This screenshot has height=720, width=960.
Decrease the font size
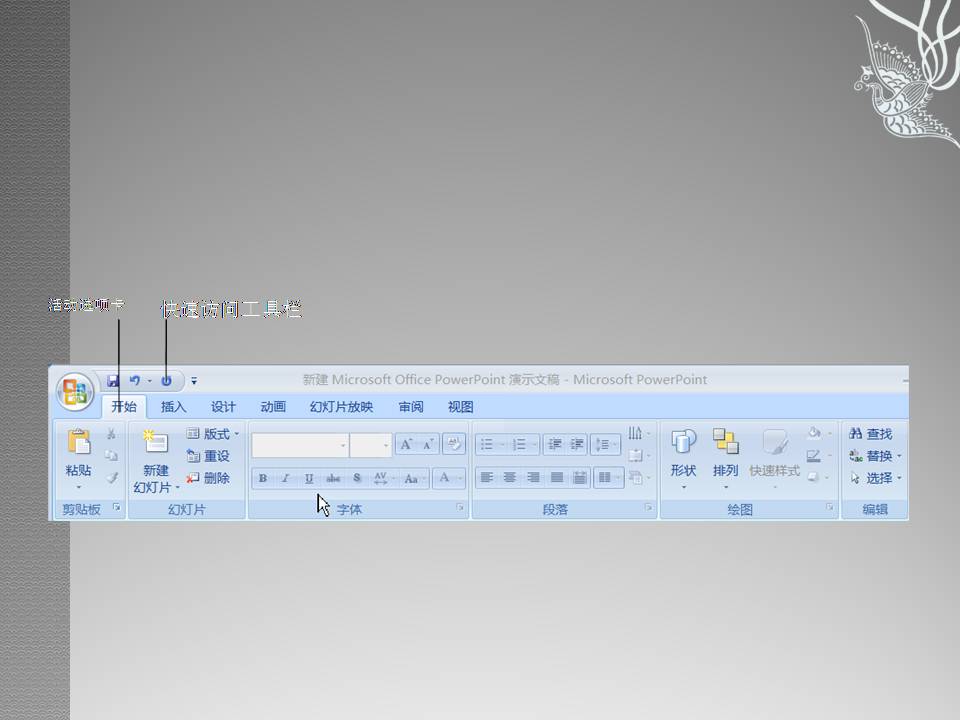[x=428, y=444]
